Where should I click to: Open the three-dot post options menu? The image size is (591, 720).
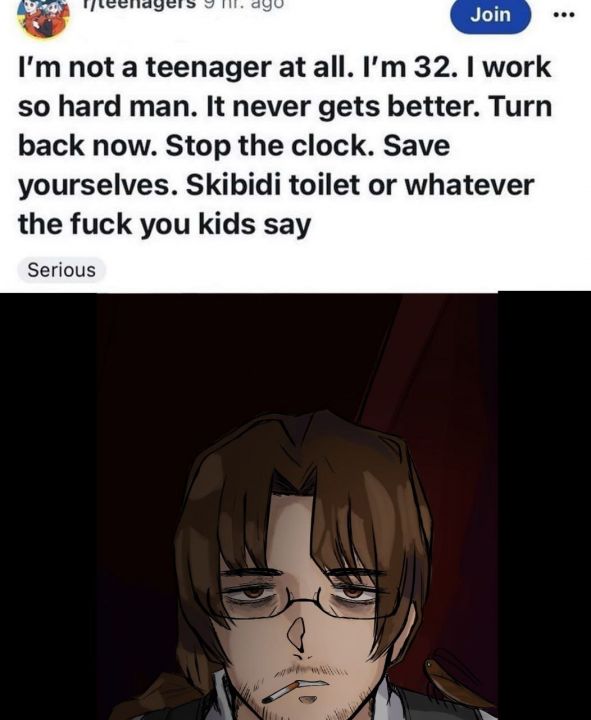[564, 15]
